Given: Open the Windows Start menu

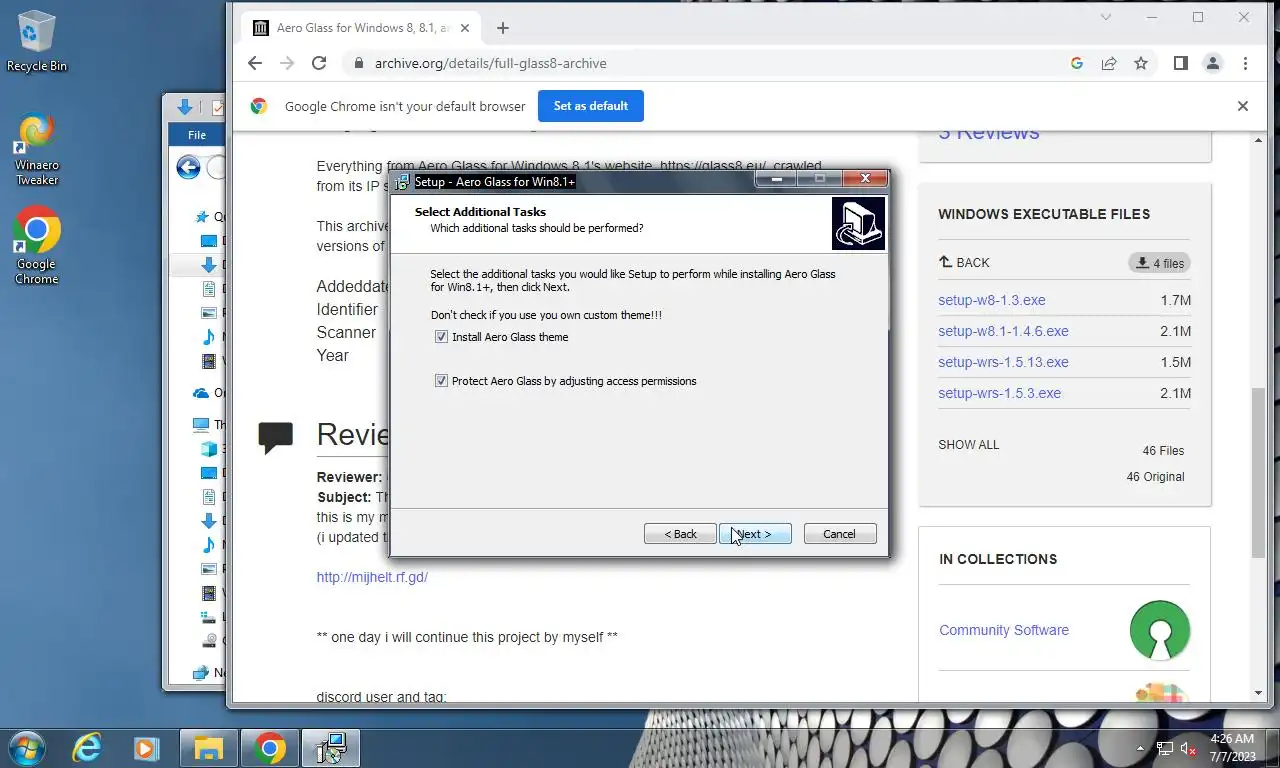Looking at the screenshot, I should click(x=26, y=748).
